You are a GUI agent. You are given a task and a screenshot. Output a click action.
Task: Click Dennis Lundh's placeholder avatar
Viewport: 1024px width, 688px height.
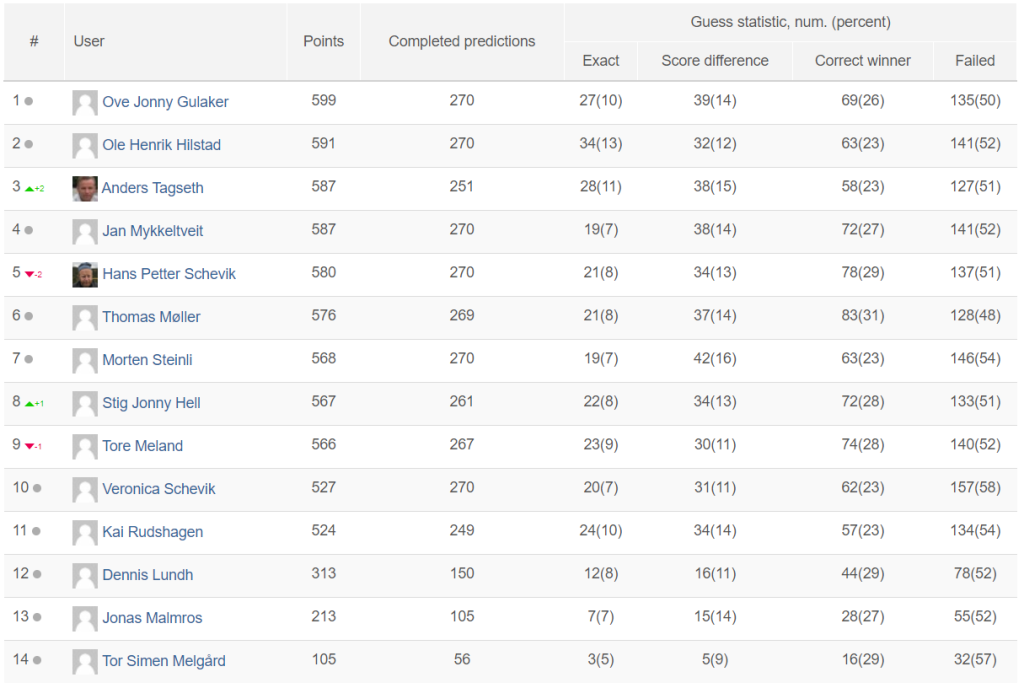(85, 576)
